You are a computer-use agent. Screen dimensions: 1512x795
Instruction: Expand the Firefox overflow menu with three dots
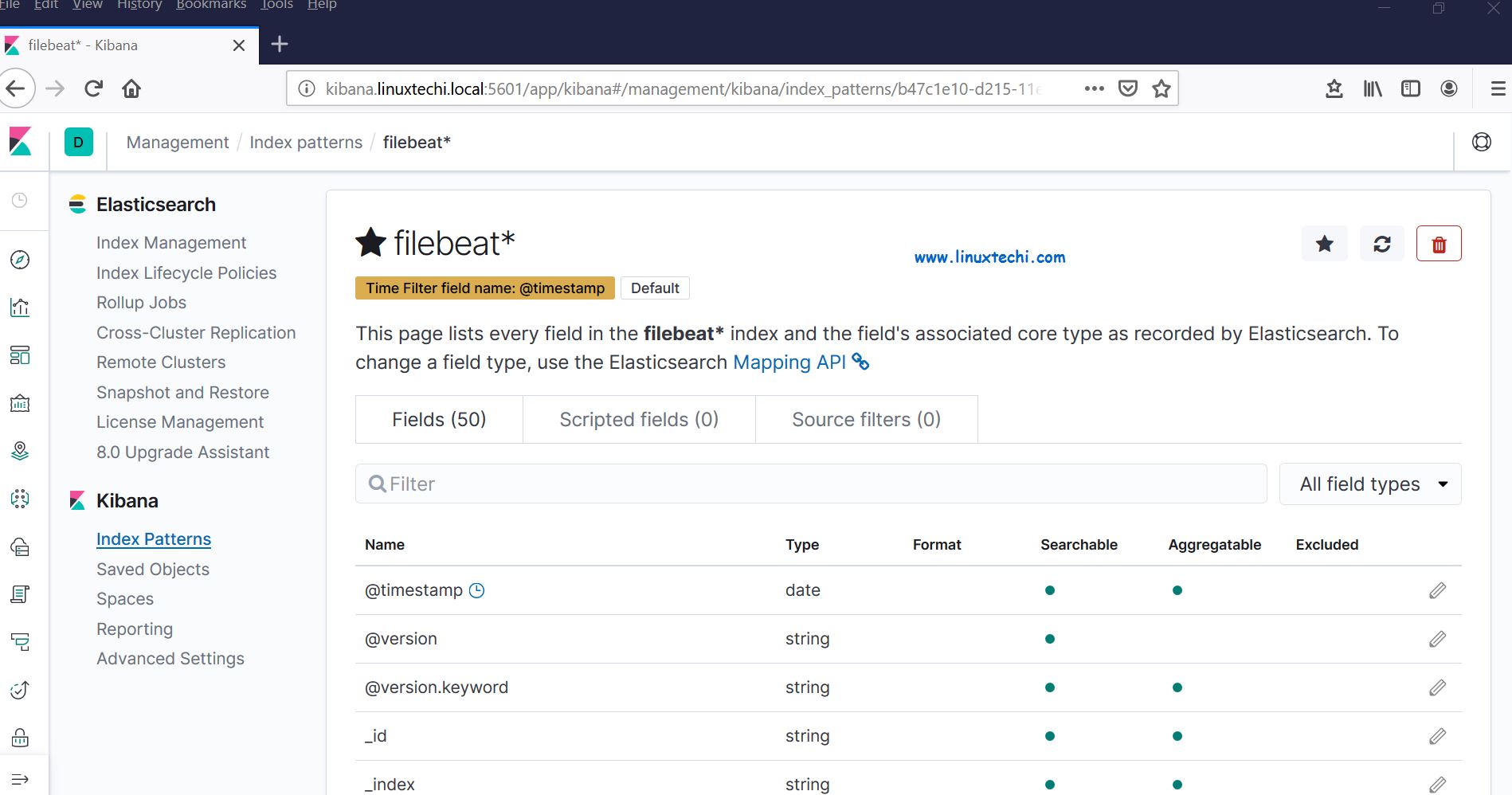point(1094,88)
